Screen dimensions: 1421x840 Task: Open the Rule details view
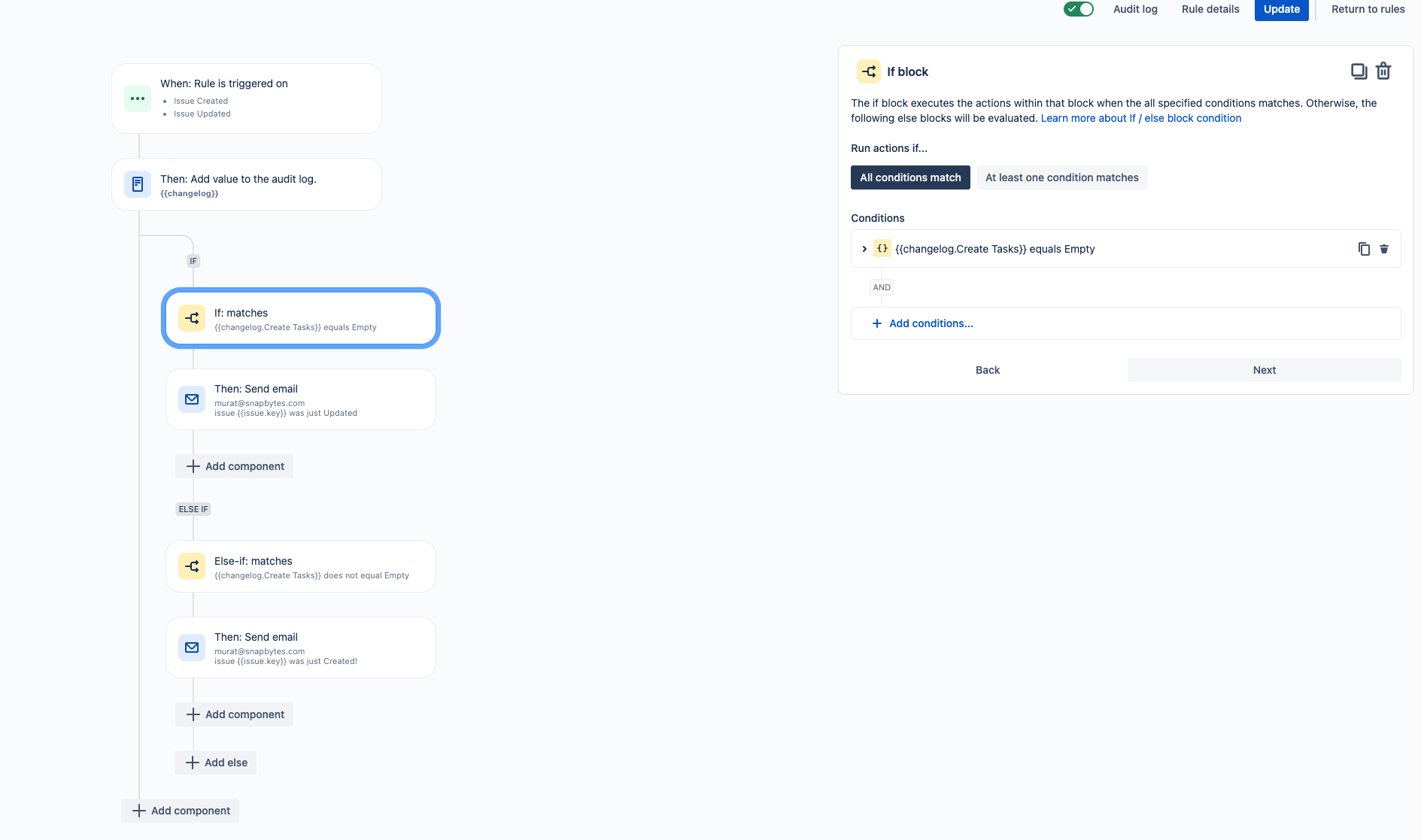(x=1209, y=9)
